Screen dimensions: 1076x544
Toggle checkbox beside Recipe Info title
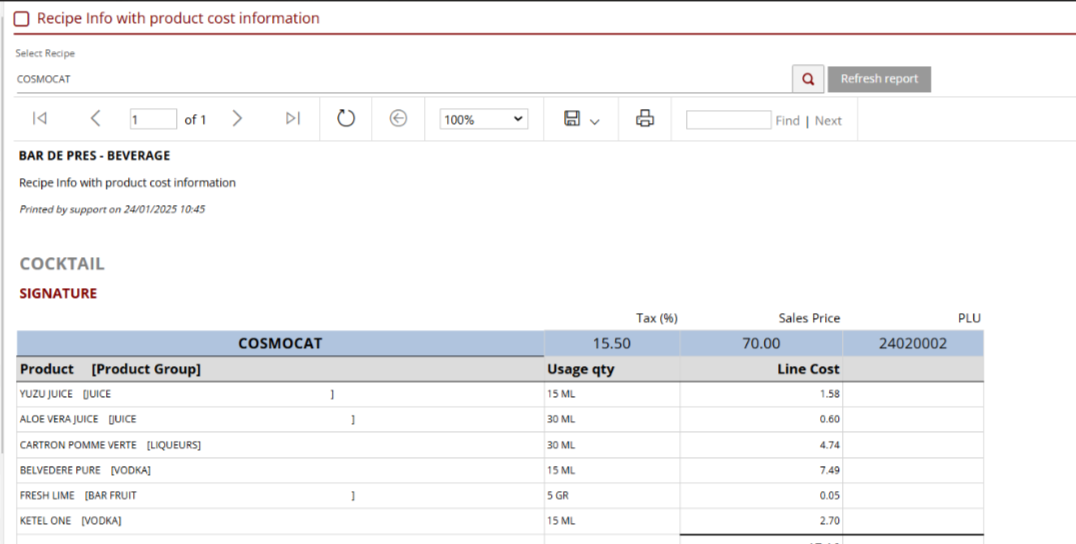pos(21,19)
